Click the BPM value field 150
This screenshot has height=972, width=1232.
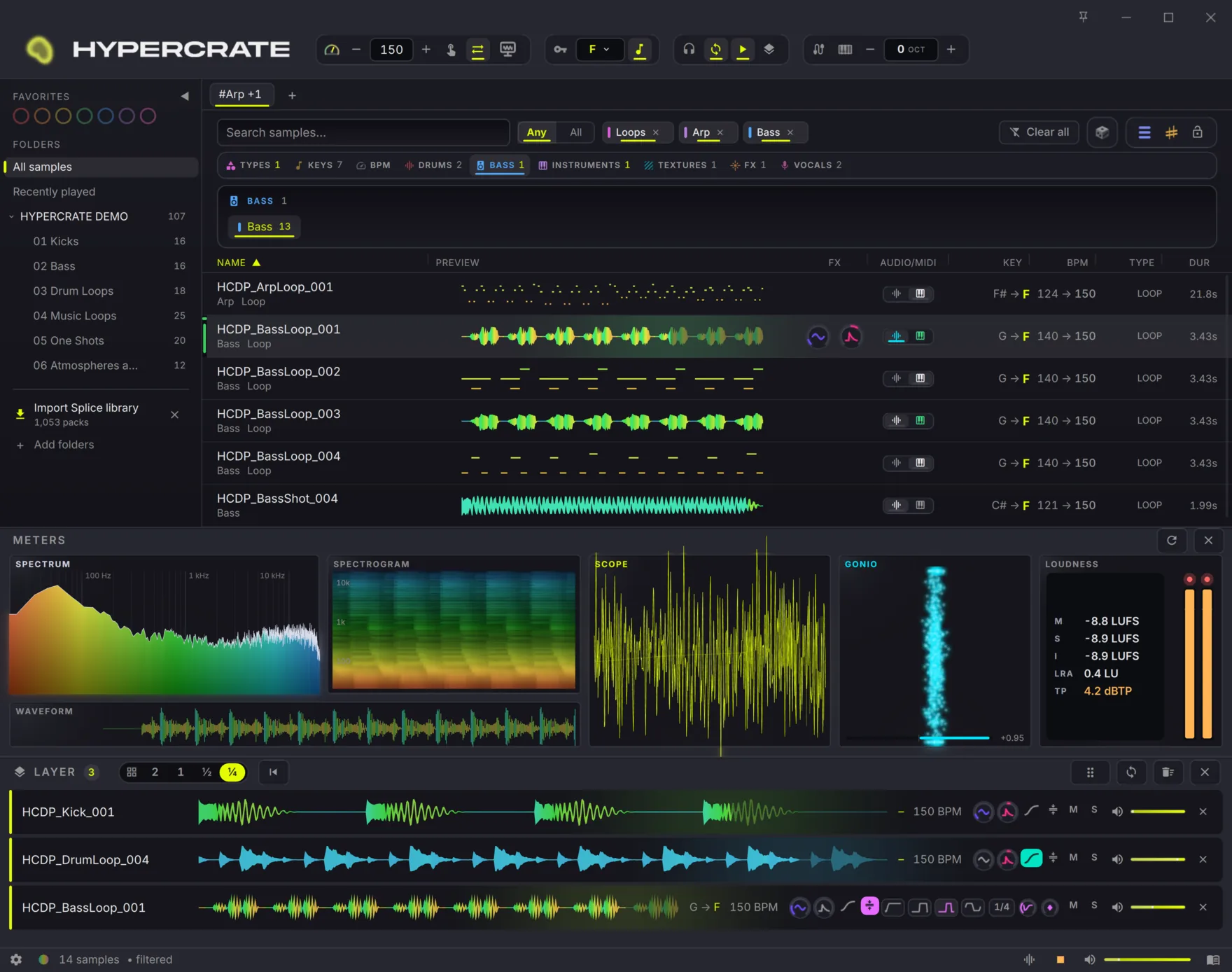(x=391, y=50)
